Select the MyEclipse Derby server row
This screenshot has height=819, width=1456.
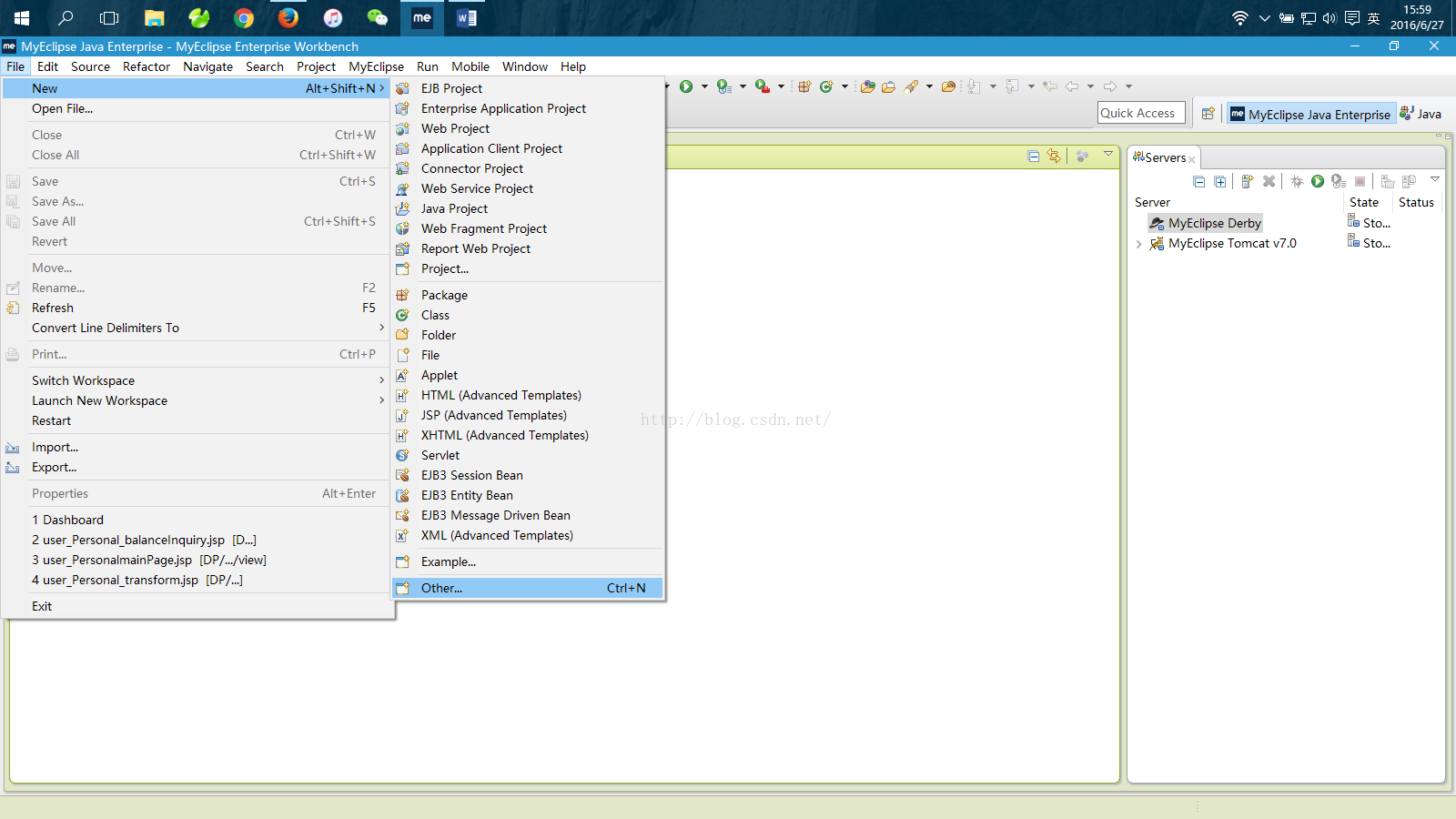[1205, 223]
